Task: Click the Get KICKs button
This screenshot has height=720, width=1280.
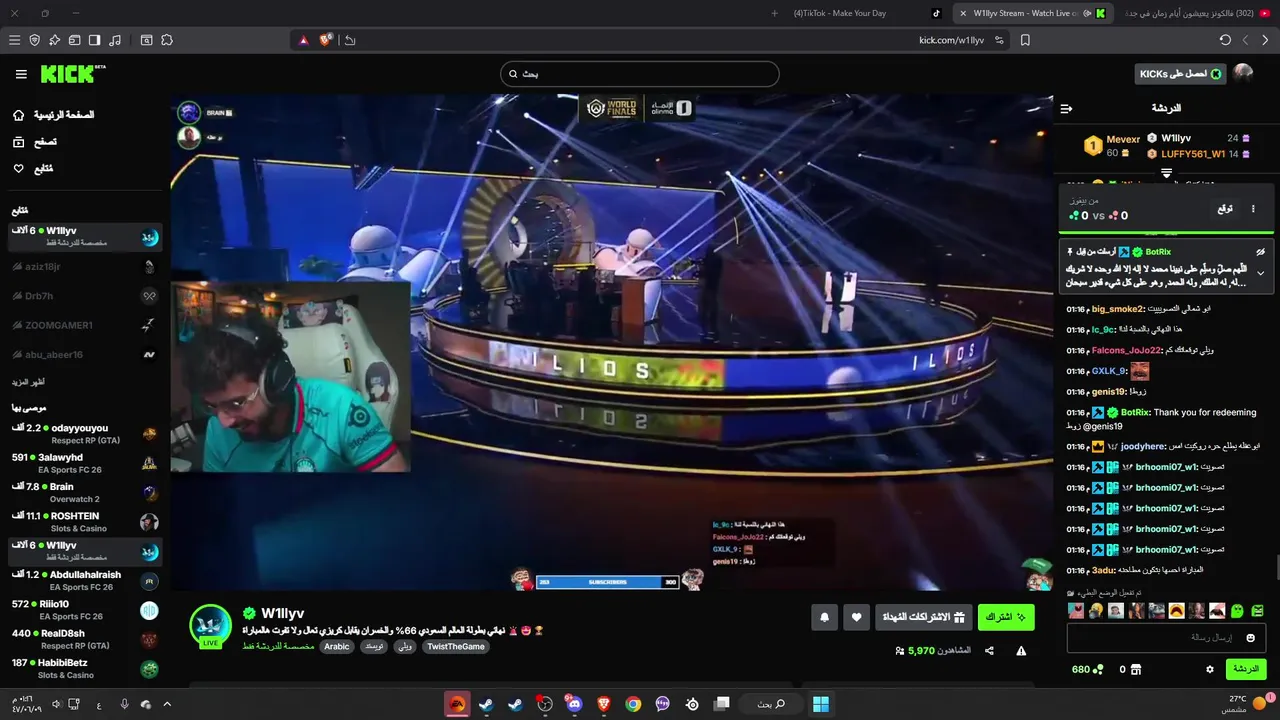Action: point(1180,74)
